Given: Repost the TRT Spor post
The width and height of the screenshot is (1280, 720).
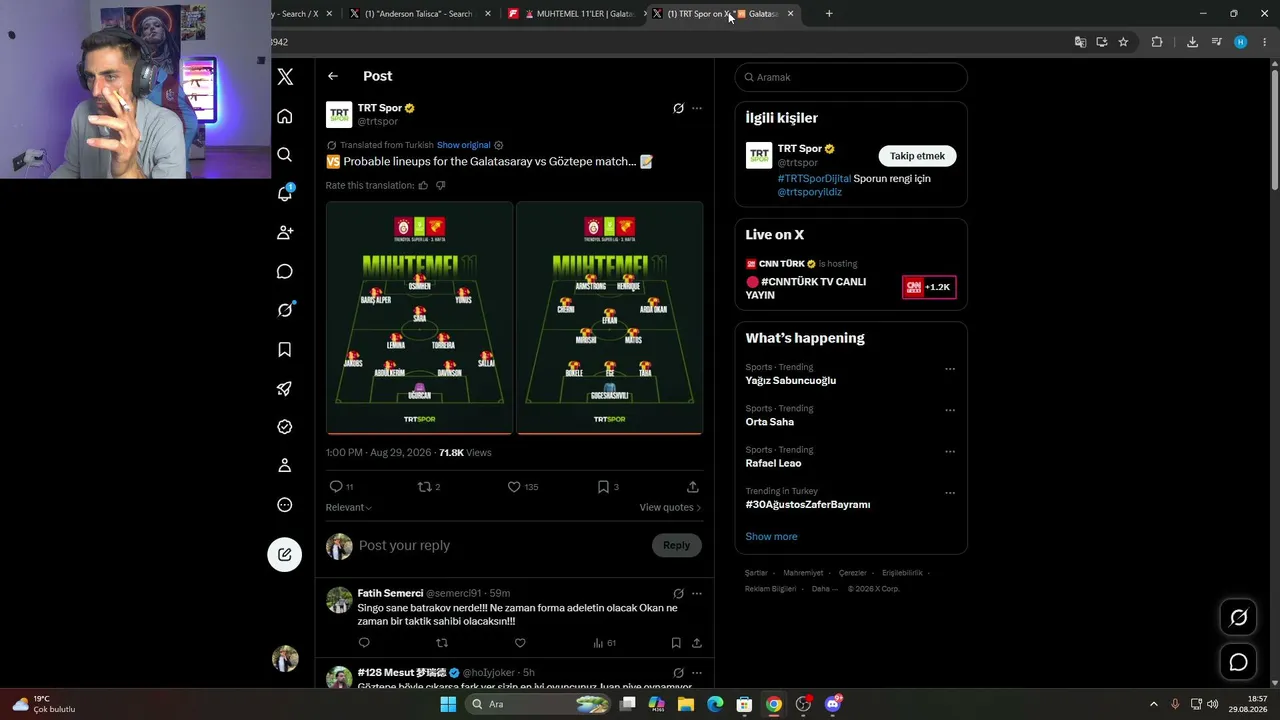Looking at the screenshot, I should (x=424, y=487).
